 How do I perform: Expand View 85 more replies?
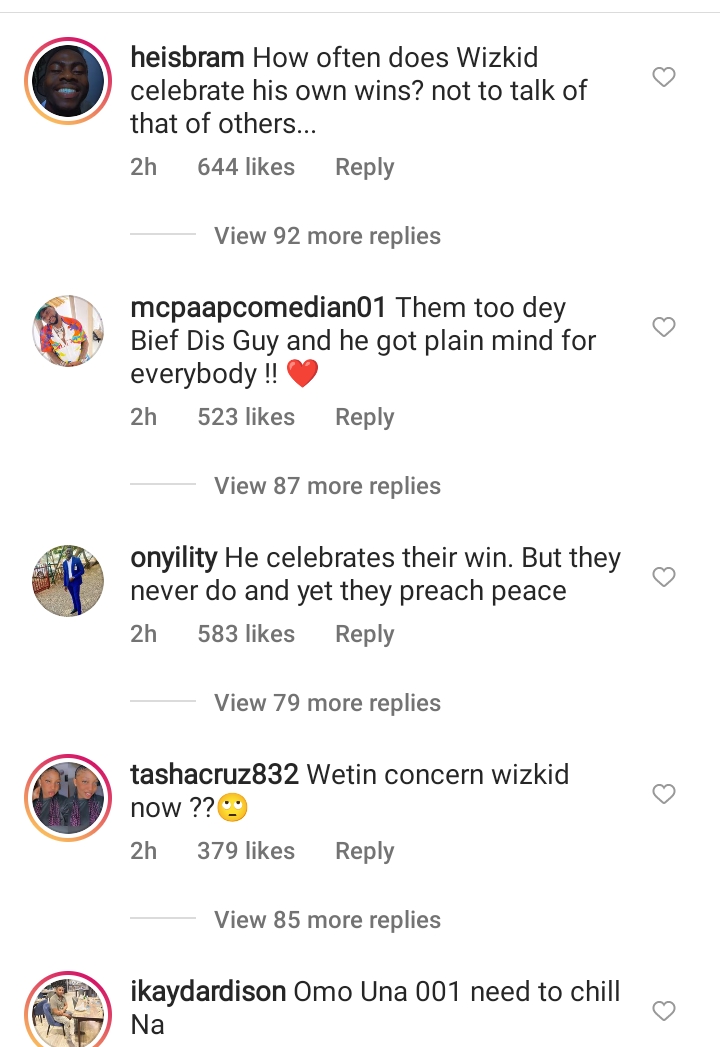point(327,919)
